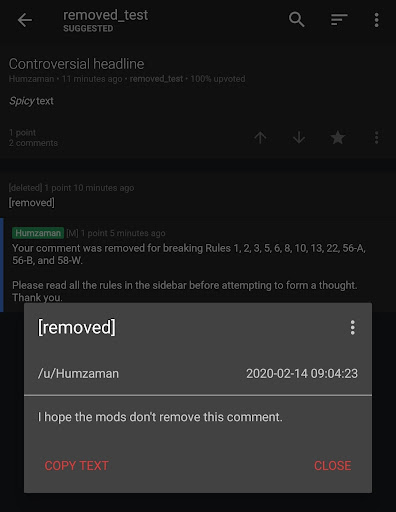Tap the back arrow icon
396x512 pixels.
[x=25, y=20]
